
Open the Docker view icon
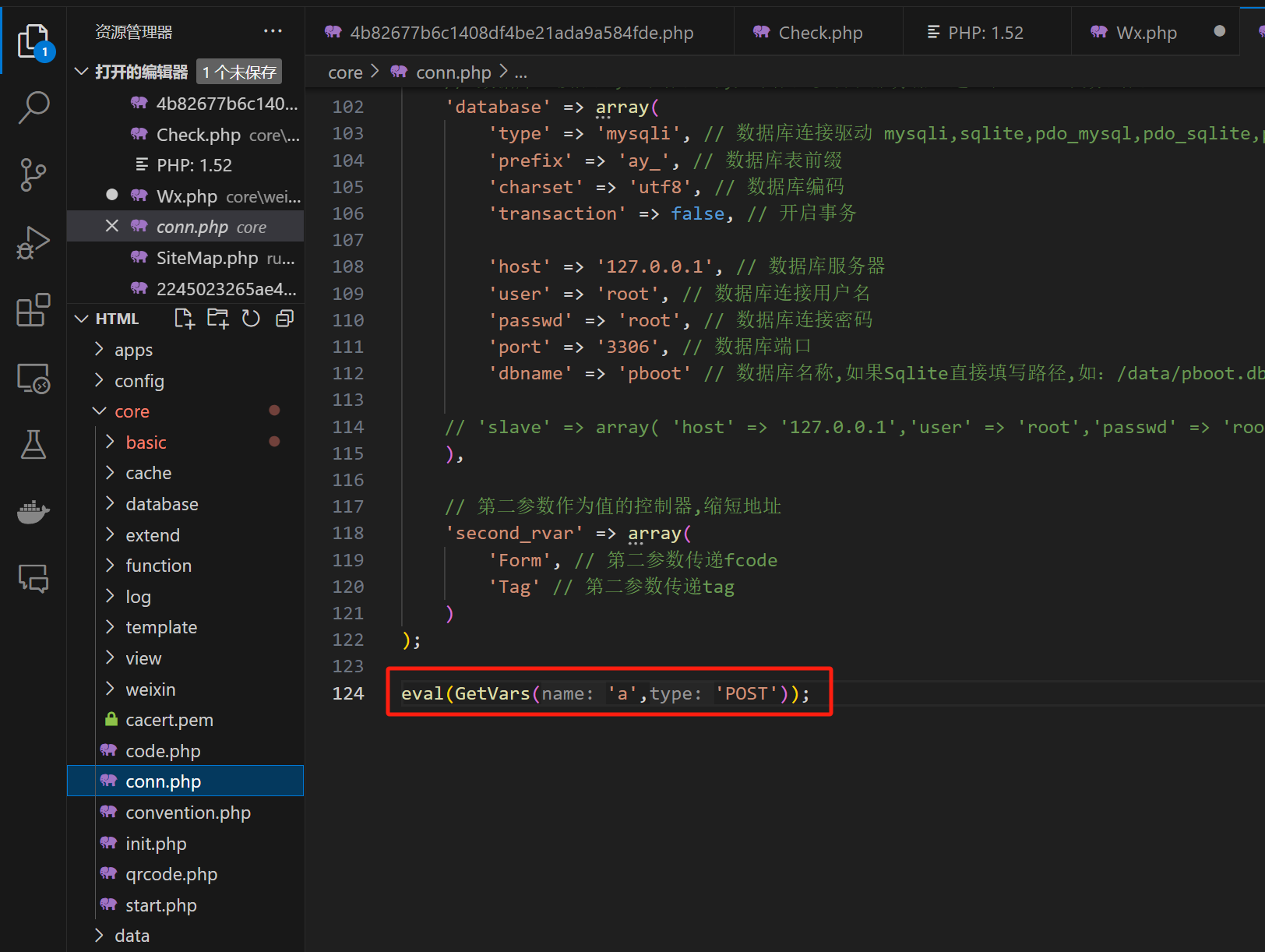pyautogui.click(x=33, y=512)
